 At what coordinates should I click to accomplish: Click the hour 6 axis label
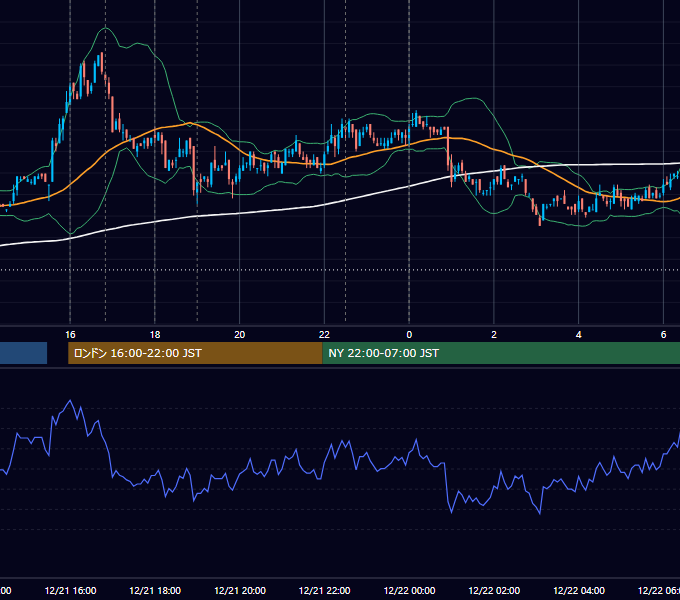664,335
